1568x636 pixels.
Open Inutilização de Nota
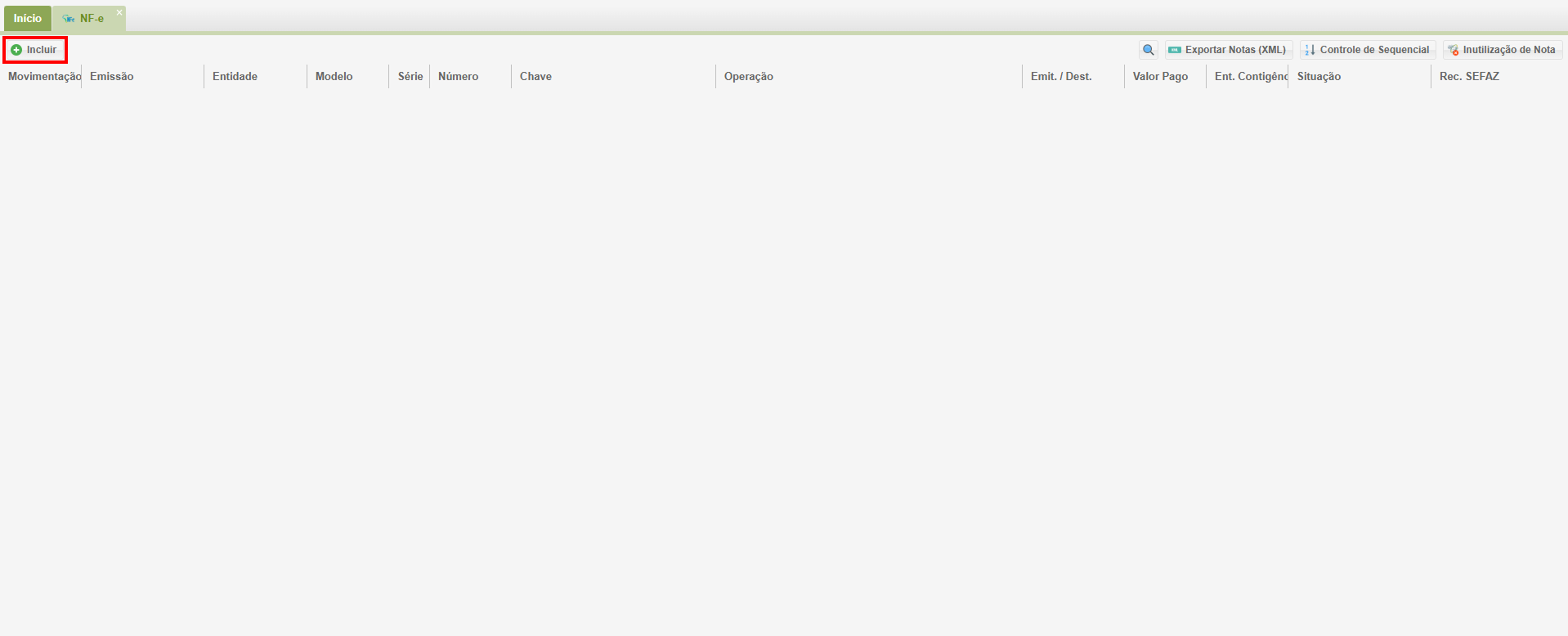point(1502,50)
